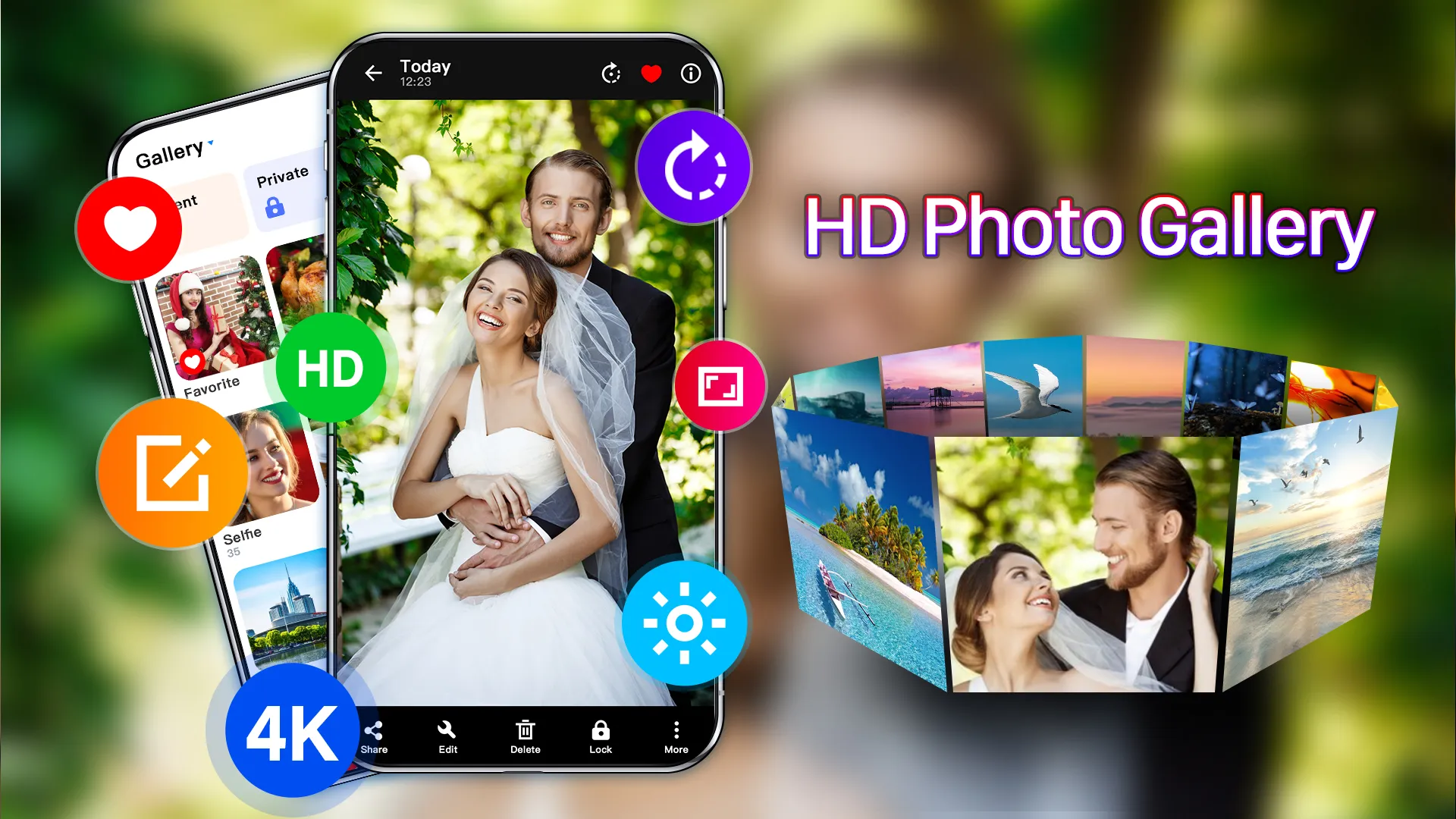The image size is (1456, 819).
Task: Open the info panel via info icon
Action: [x=692, y=72]
